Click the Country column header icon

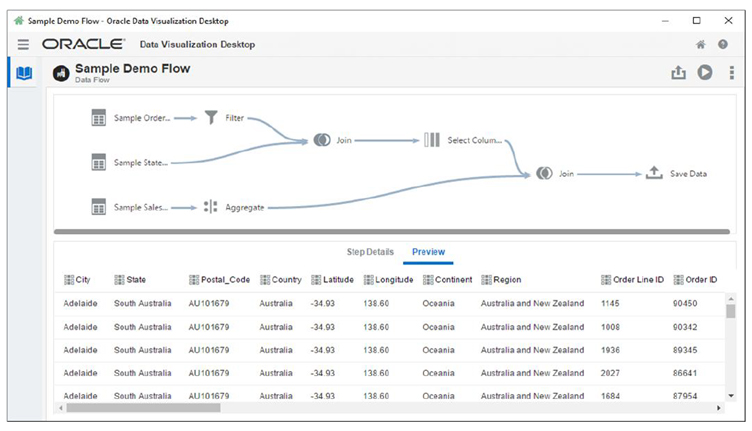tap(265, 280)
